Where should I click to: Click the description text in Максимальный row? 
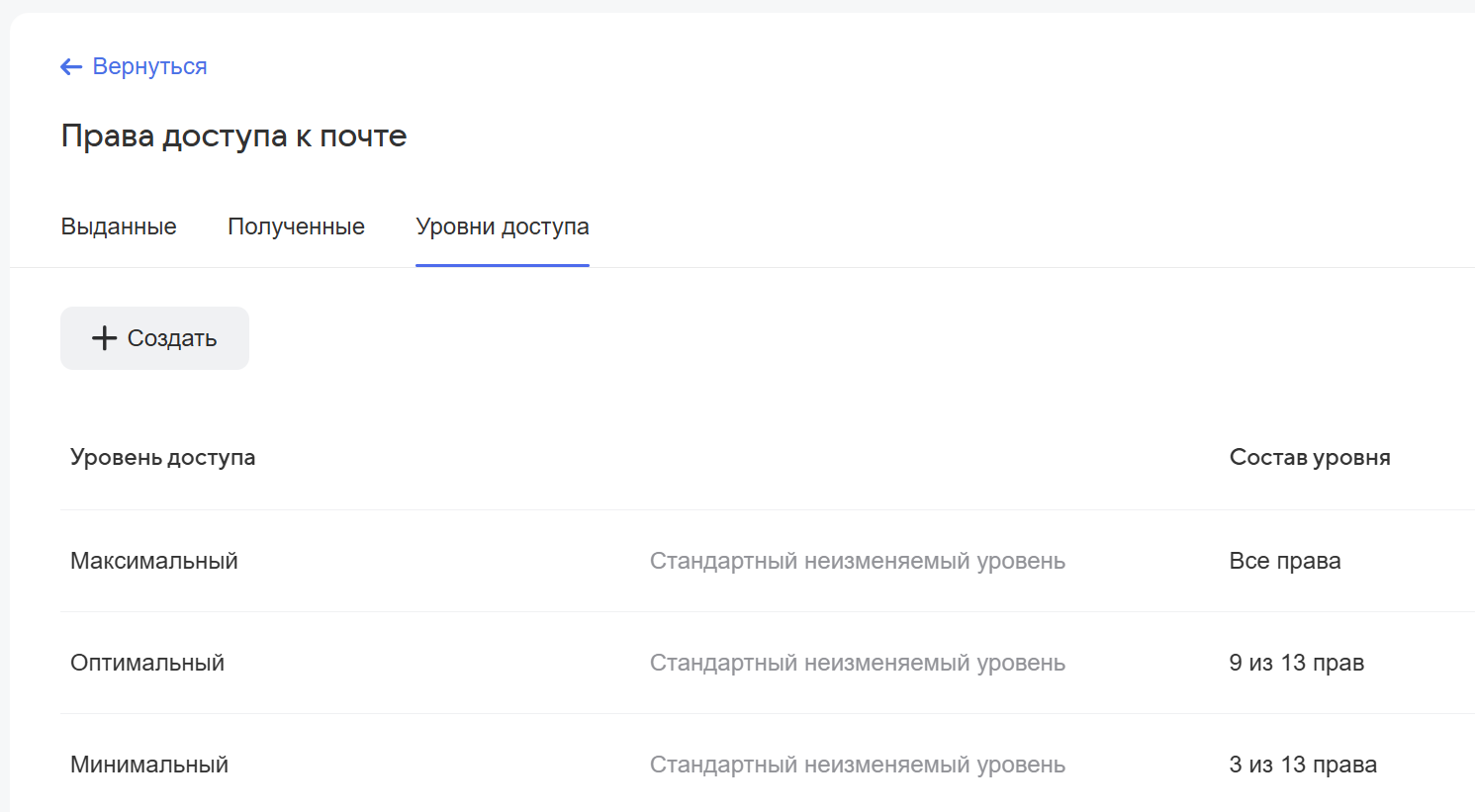point(857,561)
